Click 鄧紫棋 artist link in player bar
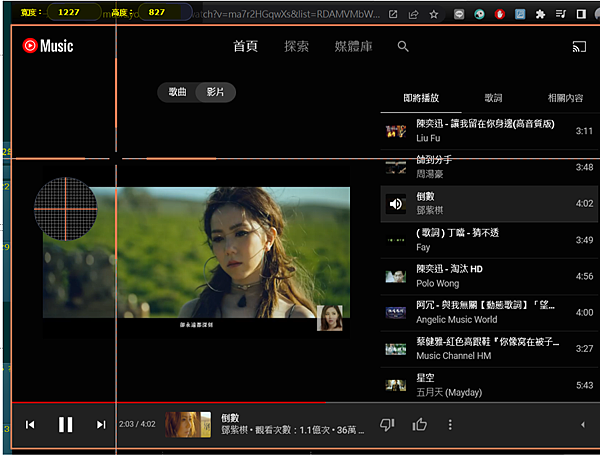The height and width of the screenshot is (456, 600). pyautogui.click(x=235, y=430)
